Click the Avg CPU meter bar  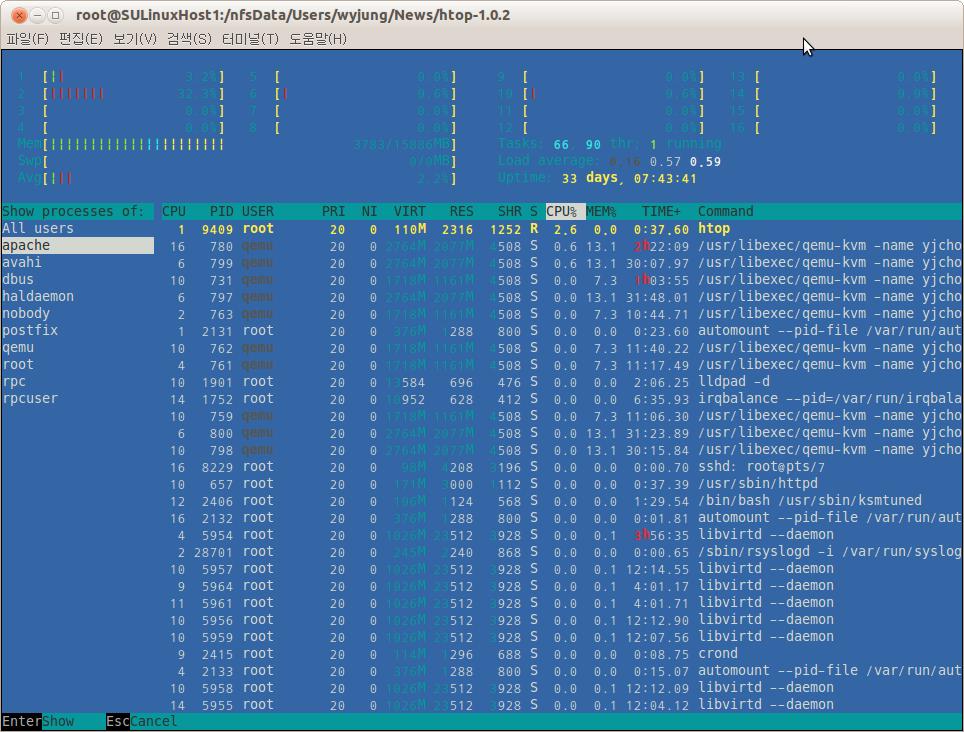coord(237,178)
